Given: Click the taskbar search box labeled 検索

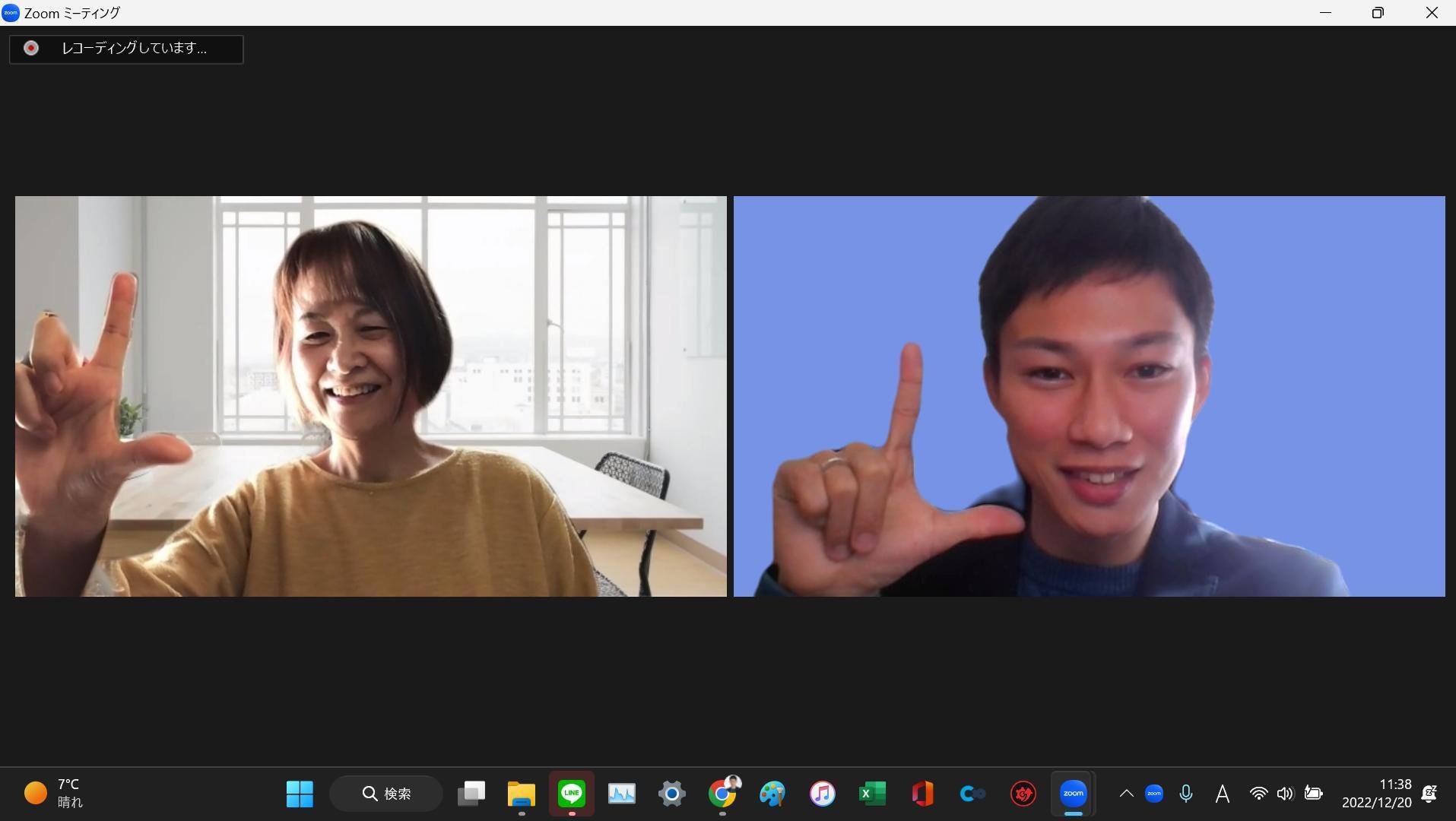Looking at the screenshot, I should (386, 794).
